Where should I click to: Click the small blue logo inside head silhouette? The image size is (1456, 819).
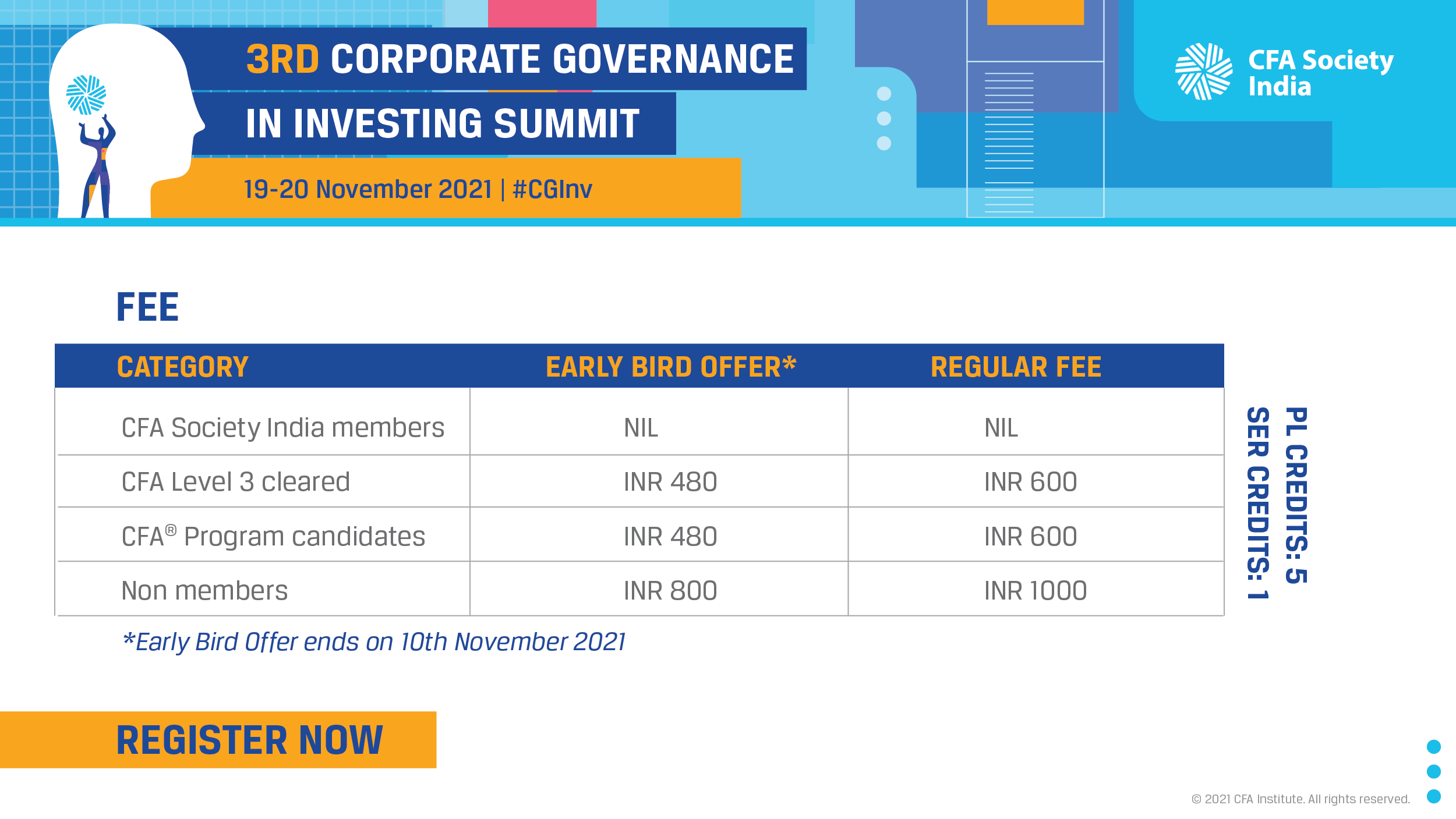(x=86, y=94)
